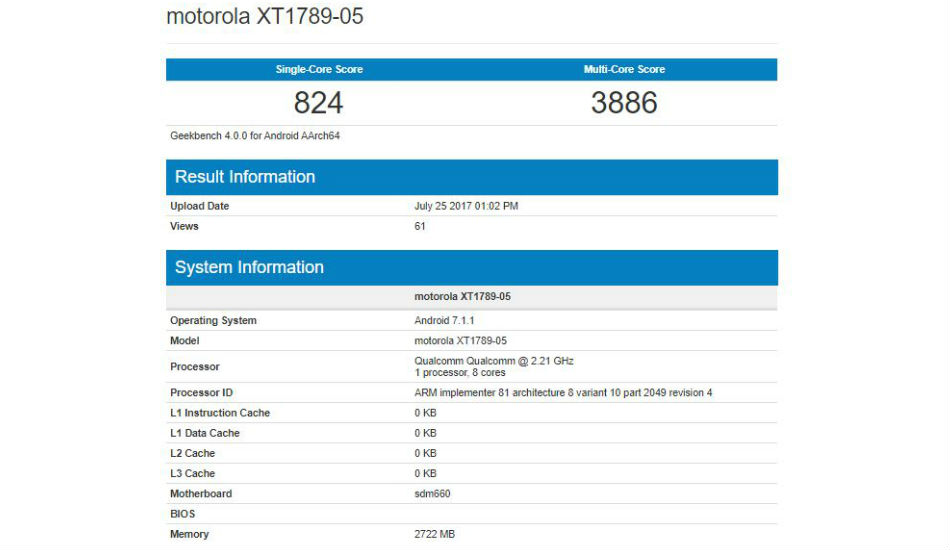Click the Operating System label

(213, 320)
